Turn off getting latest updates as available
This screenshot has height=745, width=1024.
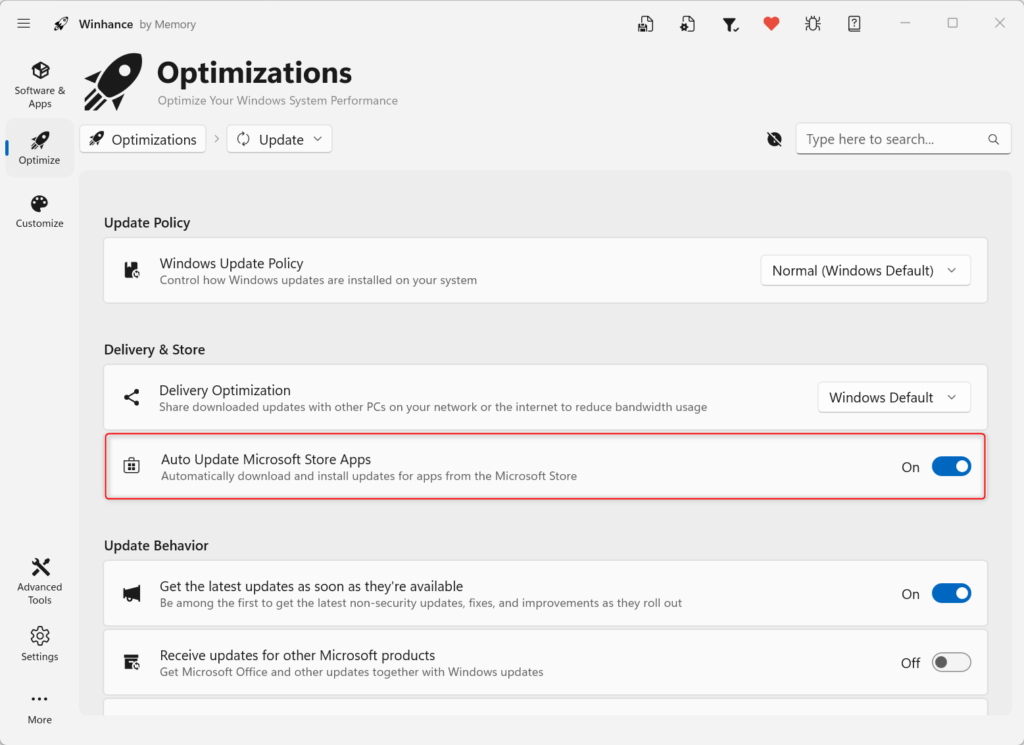[951, 592]
